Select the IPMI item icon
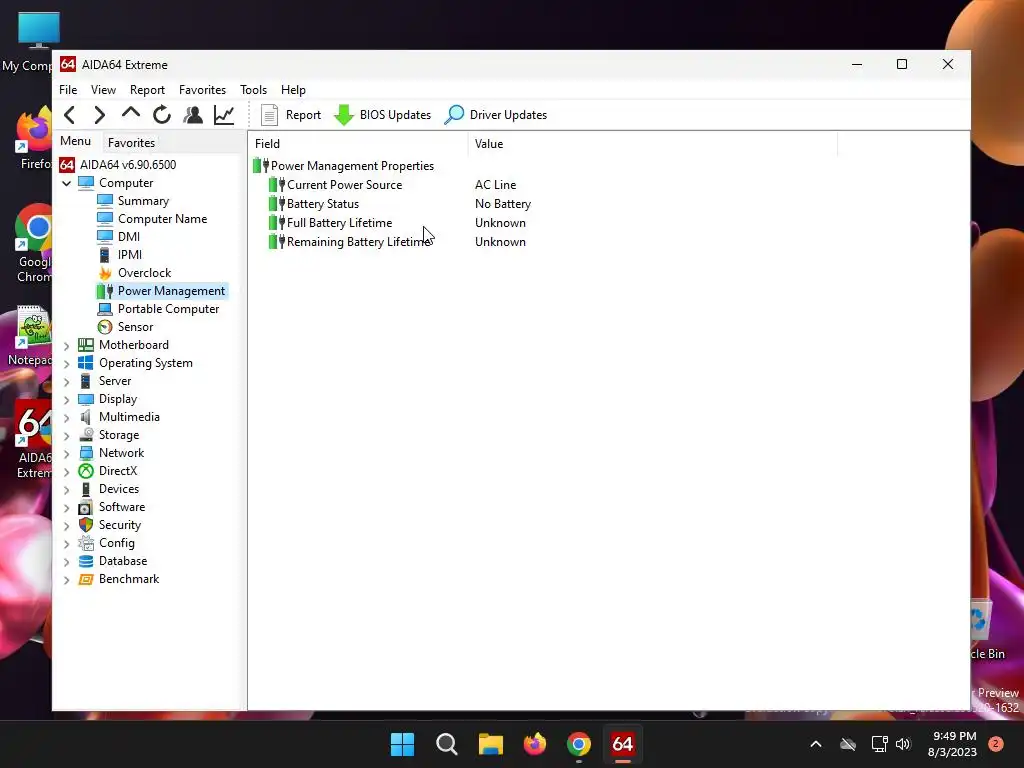This screenshot has height=768, width=1024. (104, 255)
